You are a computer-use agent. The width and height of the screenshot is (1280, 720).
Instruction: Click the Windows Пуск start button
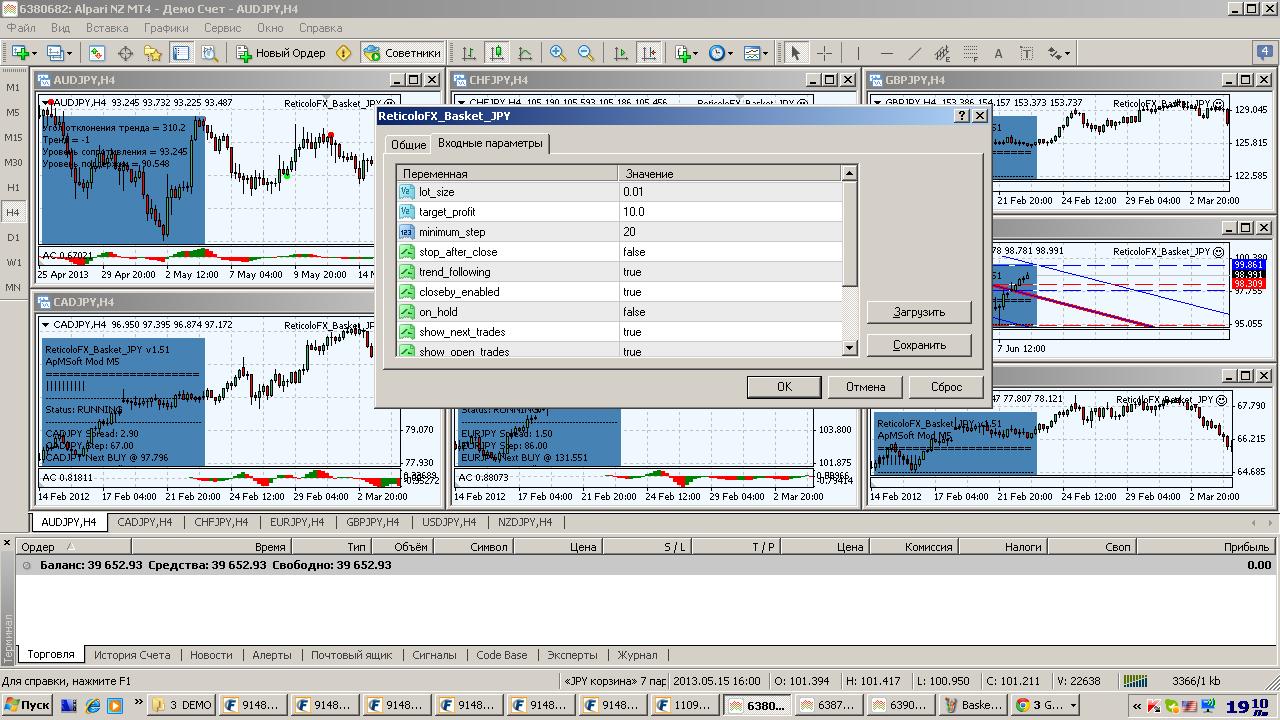click(x=27, y=705)
